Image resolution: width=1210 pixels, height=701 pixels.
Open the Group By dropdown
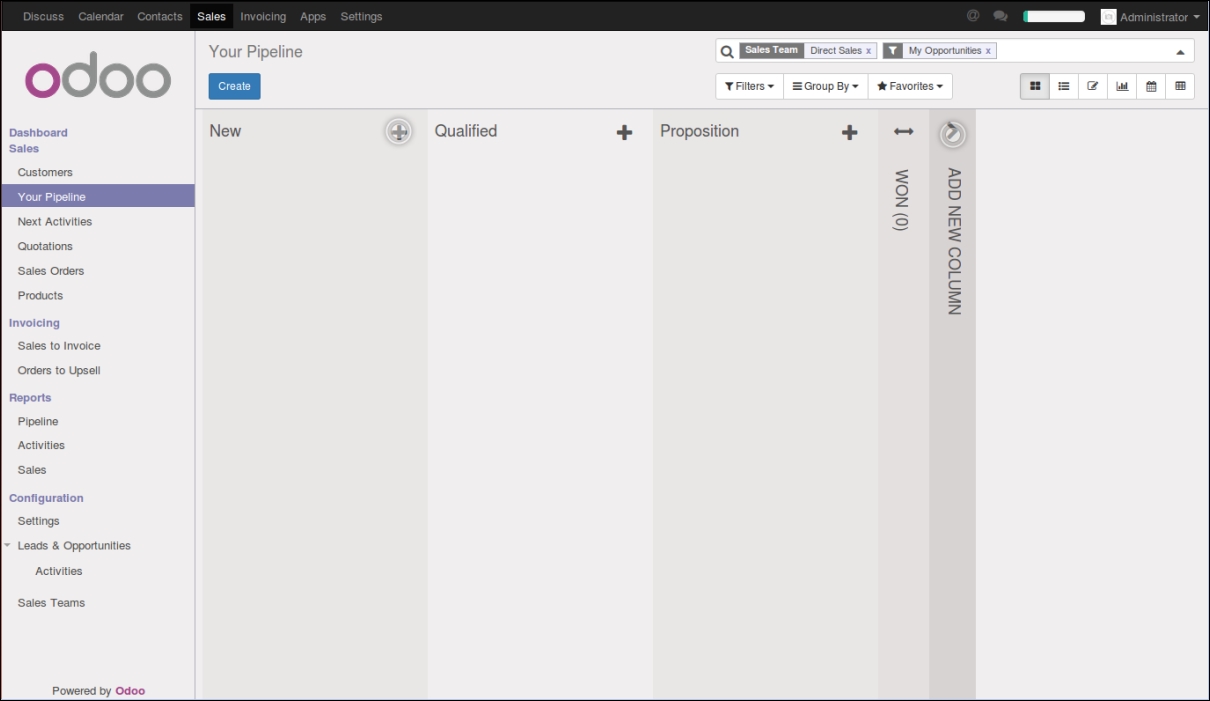pos(825,86)
